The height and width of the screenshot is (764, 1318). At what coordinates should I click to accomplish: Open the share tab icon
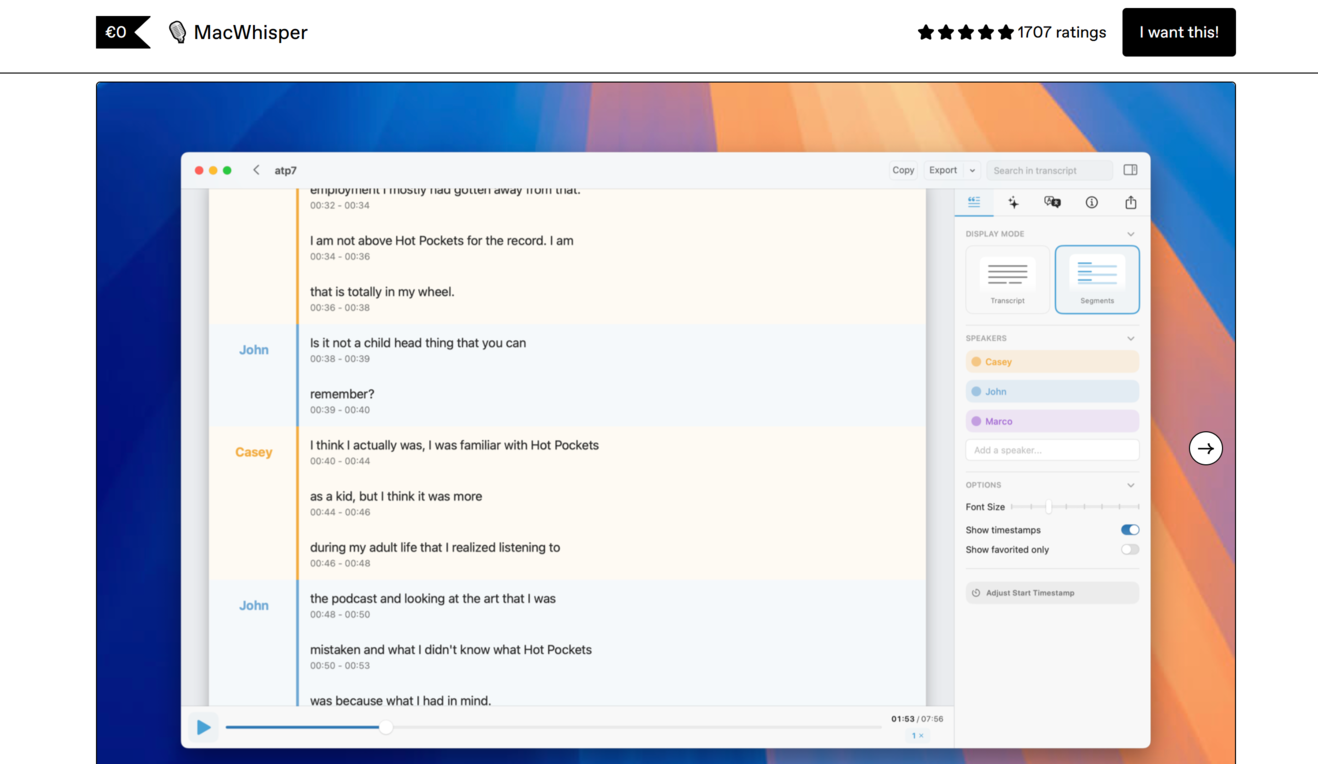[1130, 202]
